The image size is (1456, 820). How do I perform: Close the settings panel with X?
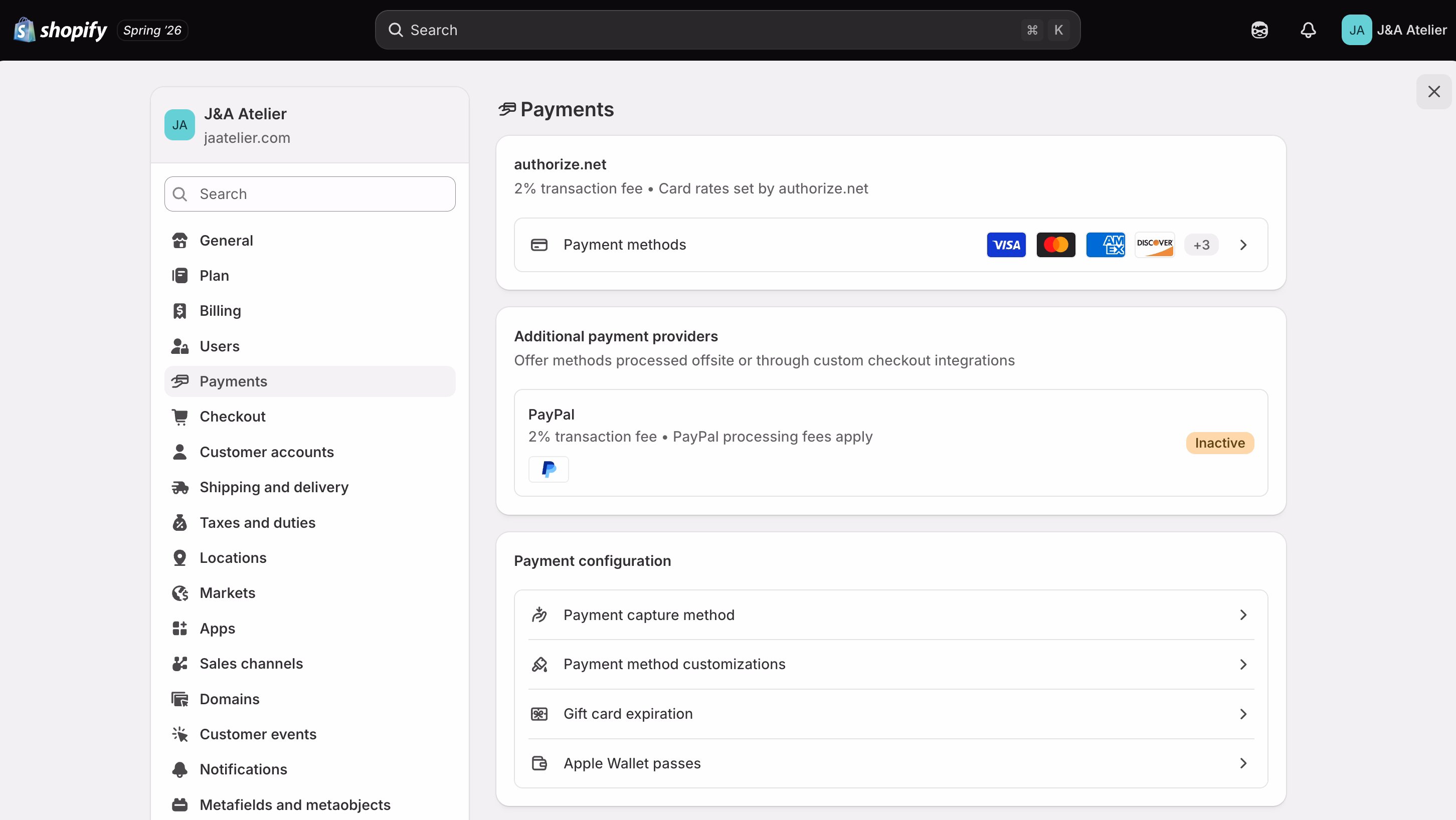(1433, 92)
